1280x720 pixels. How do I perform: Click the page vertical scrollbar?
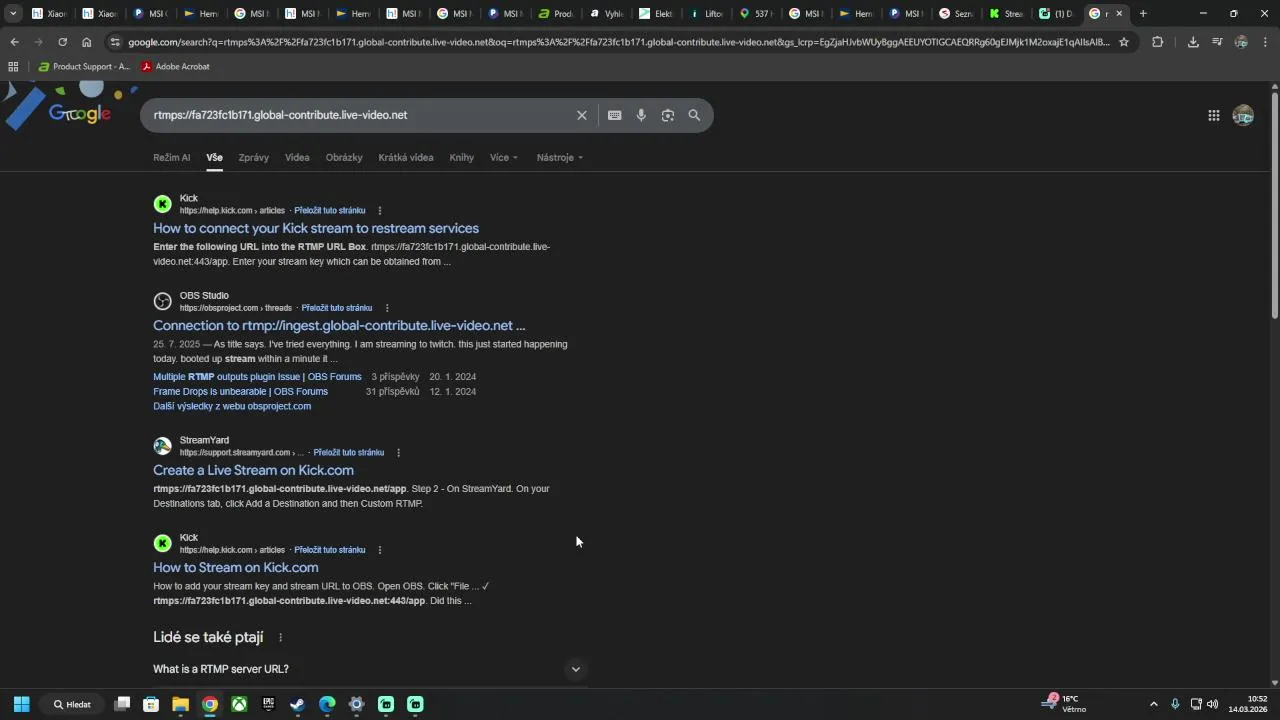tap(1274, 205)
